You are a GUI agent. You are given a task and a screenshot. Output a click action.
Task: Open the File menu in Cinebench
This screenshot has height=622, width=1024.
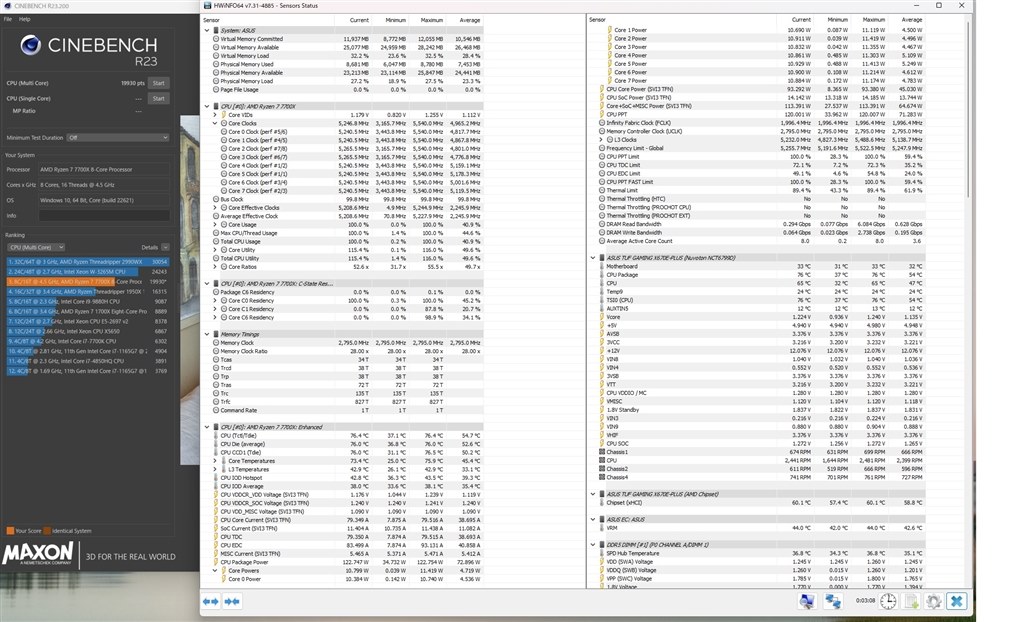pos(8,20)
